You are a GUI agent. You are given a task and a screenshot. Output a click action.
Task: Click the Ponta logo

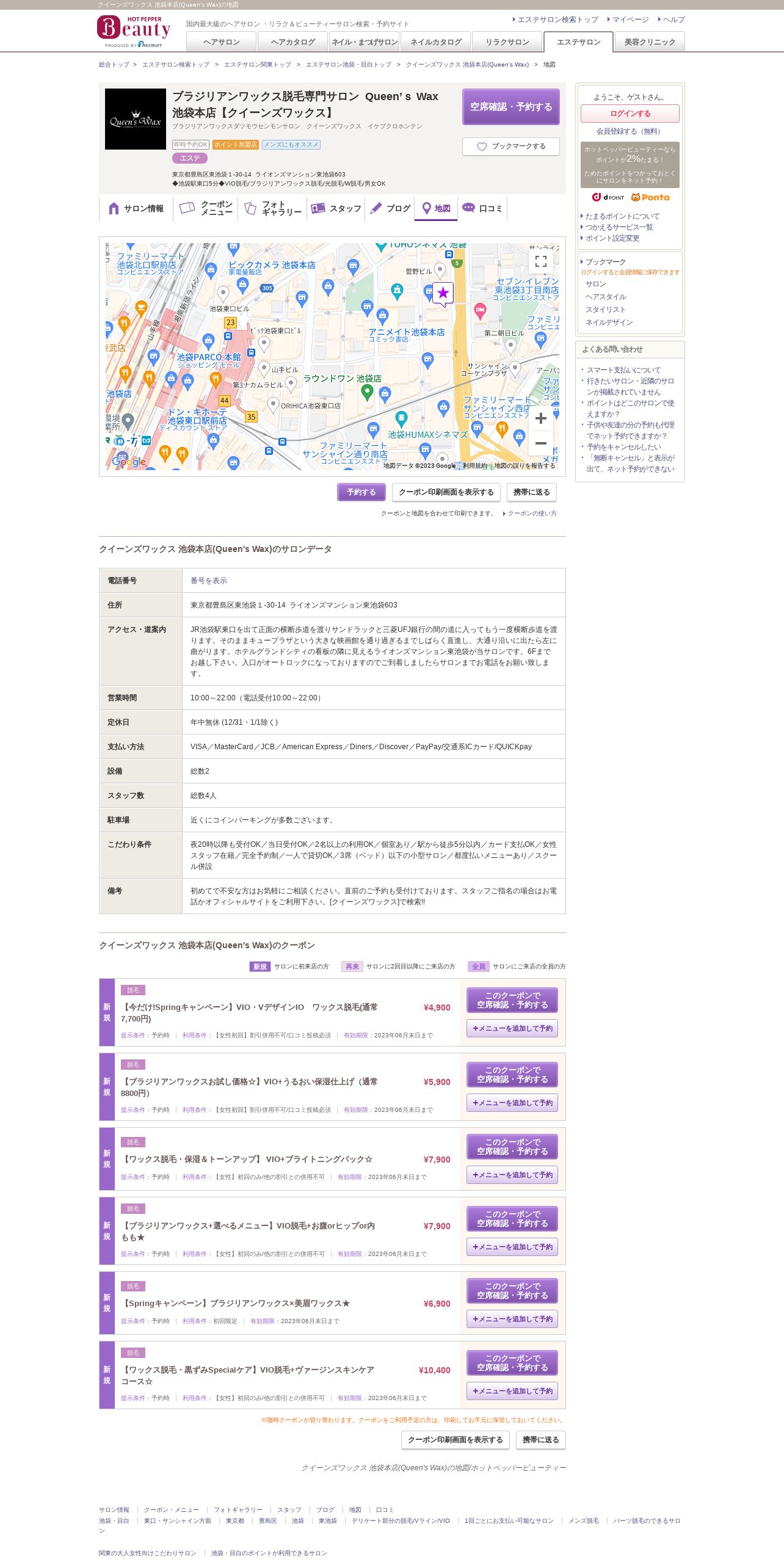coord(650,197)
